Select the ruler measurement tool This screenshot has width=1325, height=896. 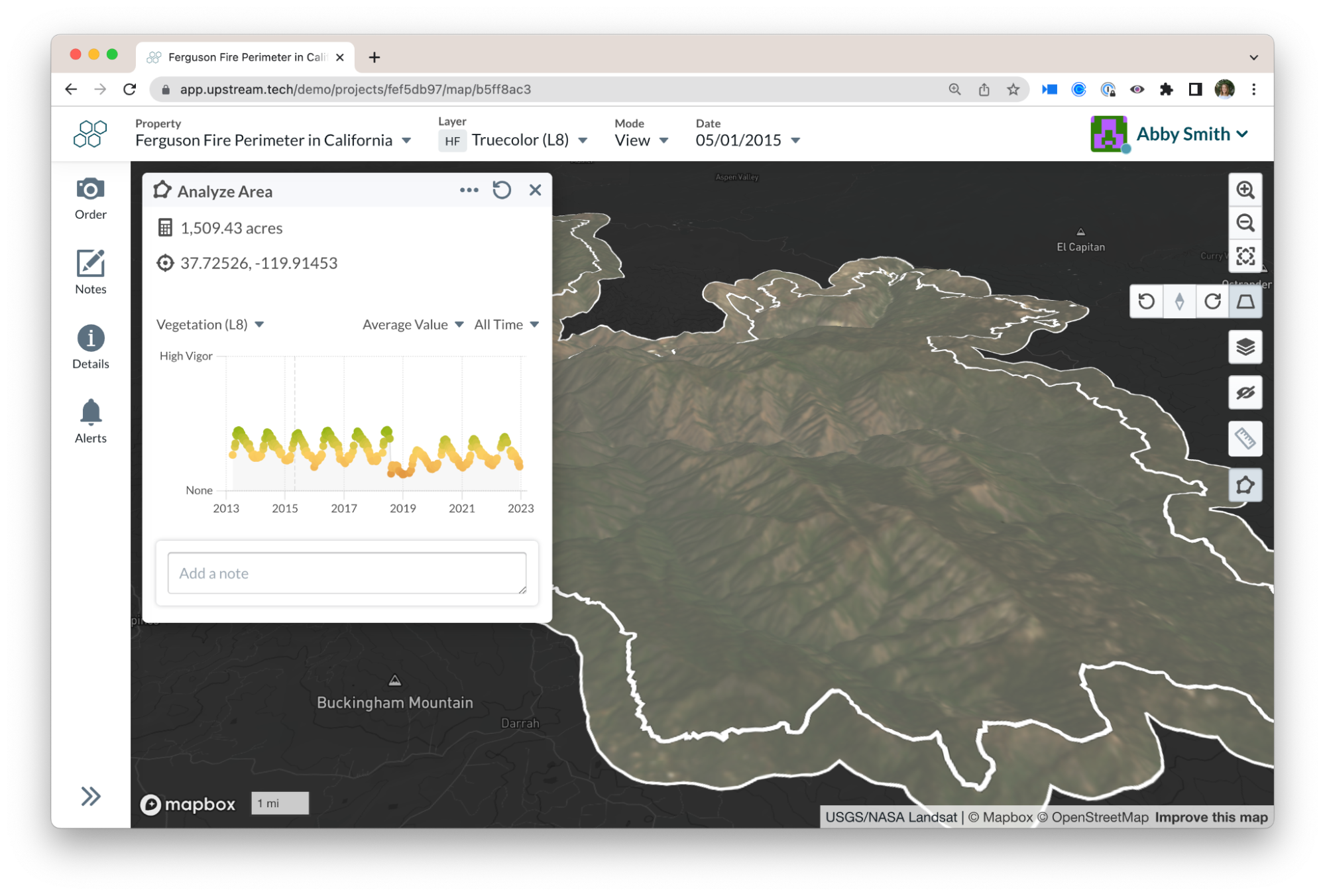tap(1245, 438)
